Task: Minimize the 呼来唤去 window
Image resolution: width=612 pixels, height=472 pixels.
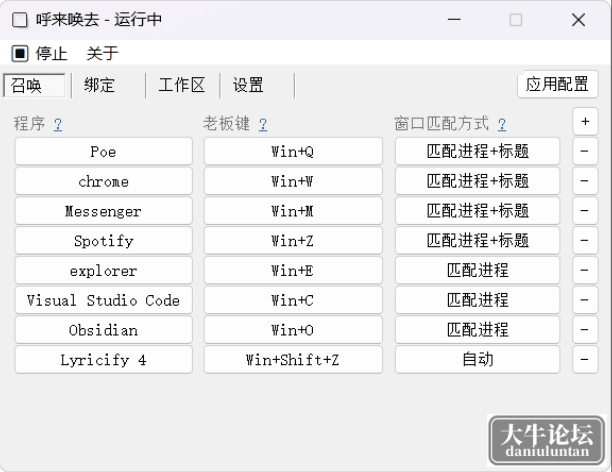Action: (454, 20)
